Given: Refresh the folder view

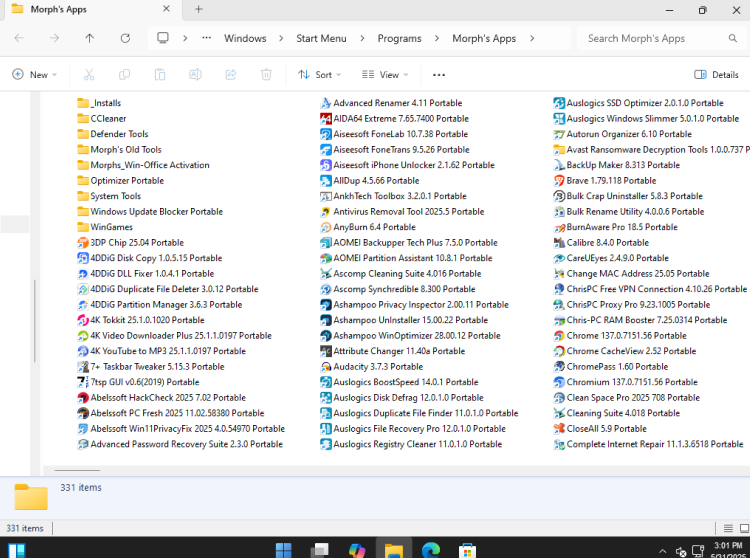Looking at the screenshot, I should [125, 38].
